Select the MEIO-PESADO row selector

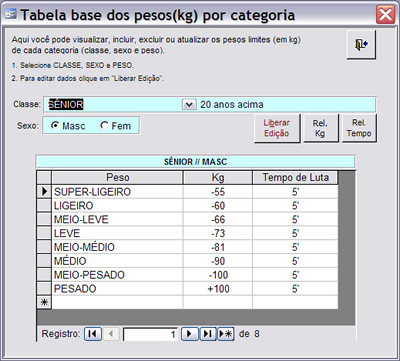44,275
